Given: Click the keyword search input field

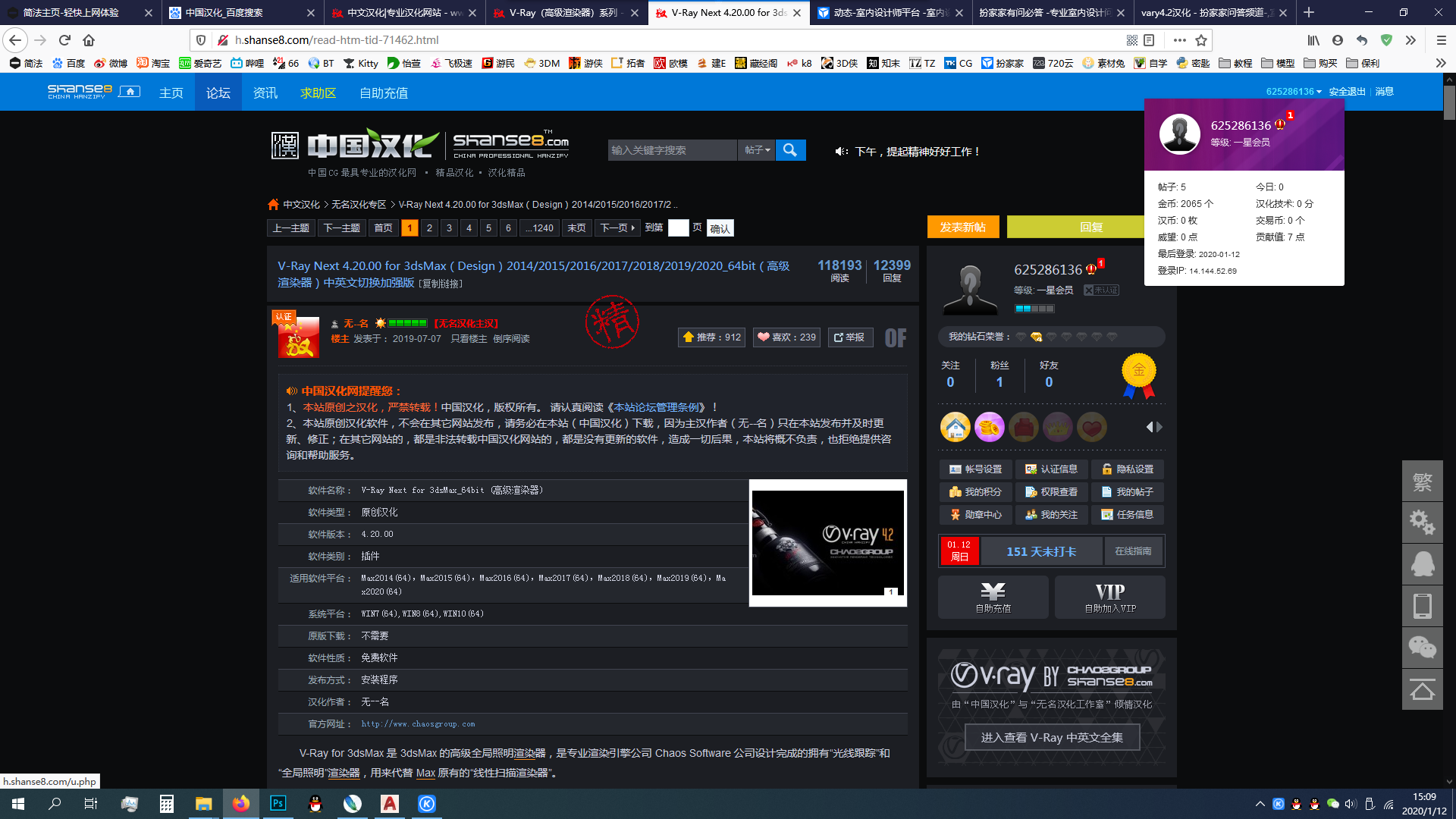Looking at the screenshot, I should tap(672, 150).
